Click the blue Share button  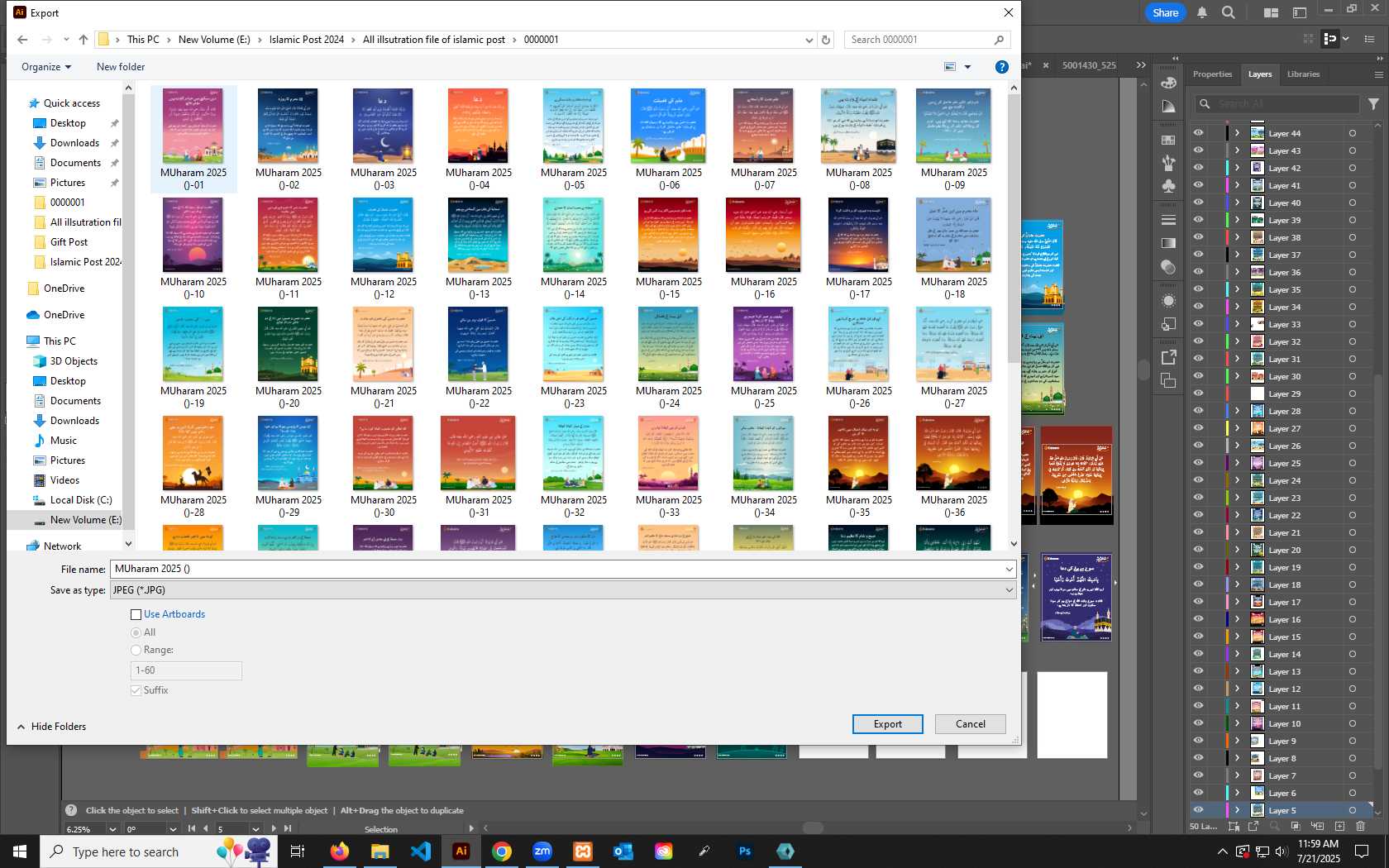(x=1165, y=12)
